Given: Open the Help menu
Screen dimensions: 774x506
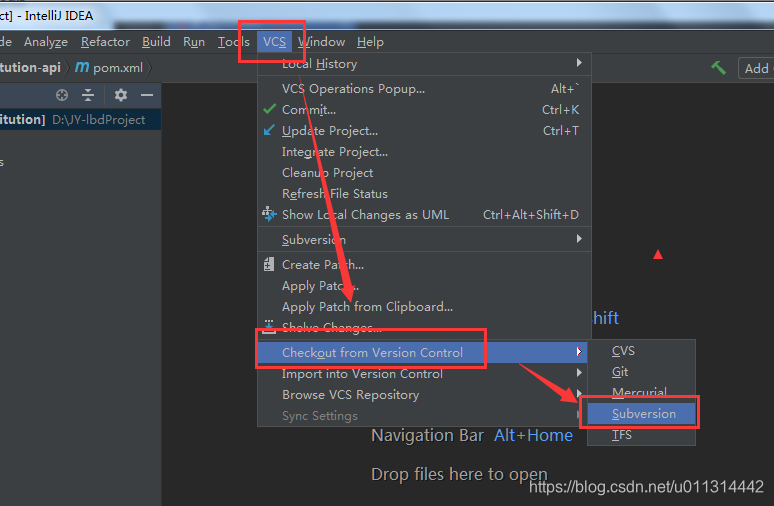Looking at the screenshot, I should coord(370,42).
